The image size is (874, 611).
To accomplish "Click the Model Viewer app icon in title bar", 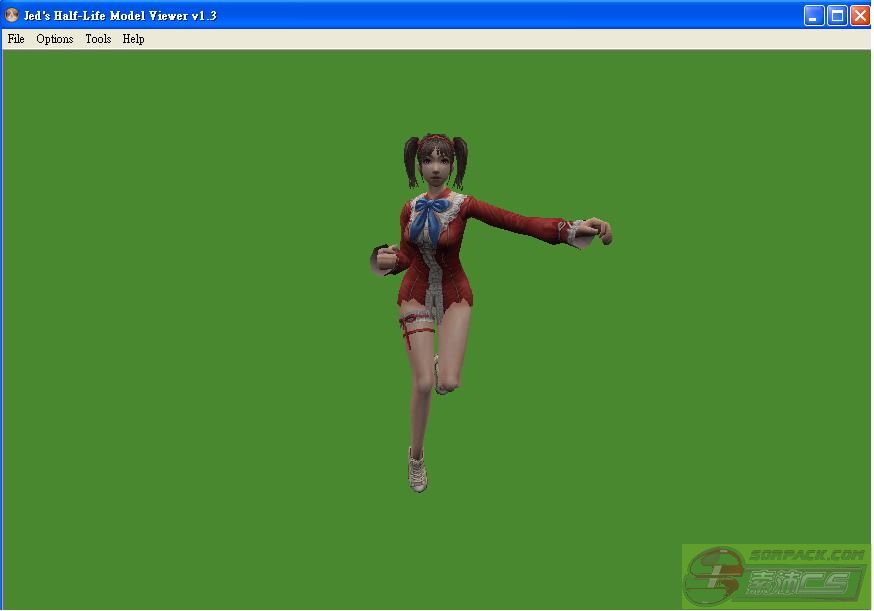I will coord(12,15).
